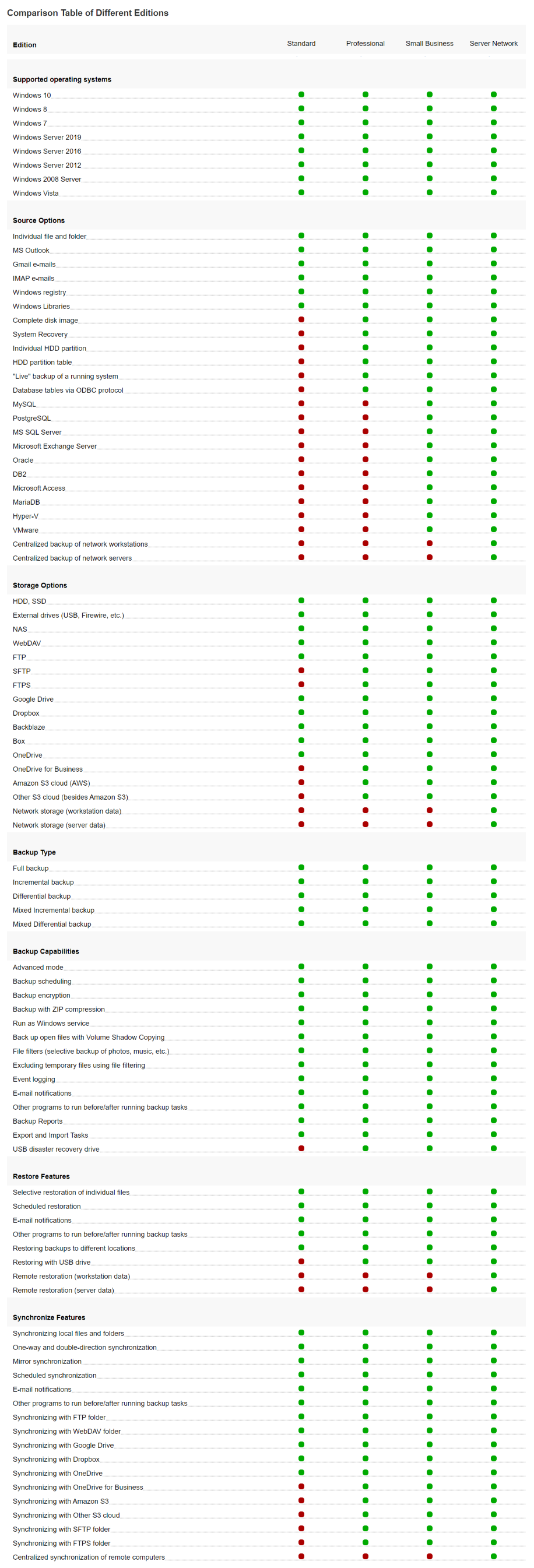Click the Professional red dot for Hyper-V

click(366, 515)
